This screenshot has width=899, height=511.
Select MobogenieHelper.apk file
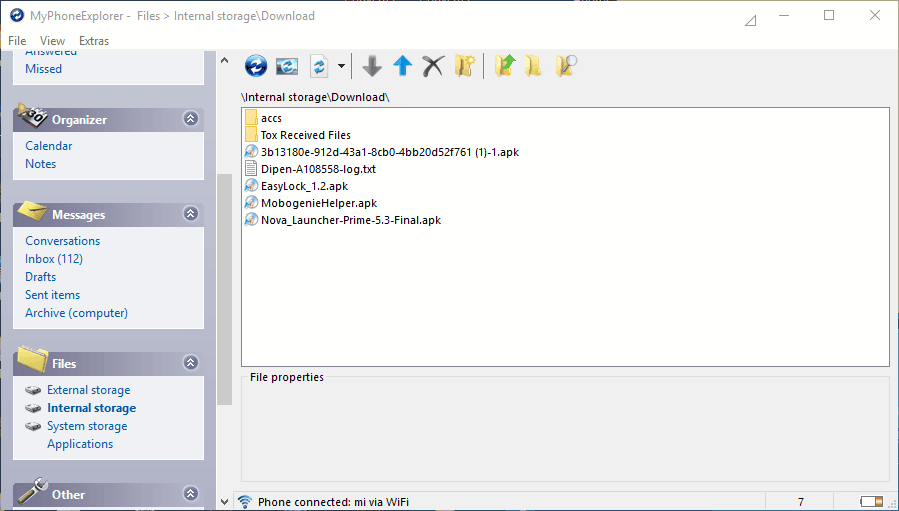[319, 203]
